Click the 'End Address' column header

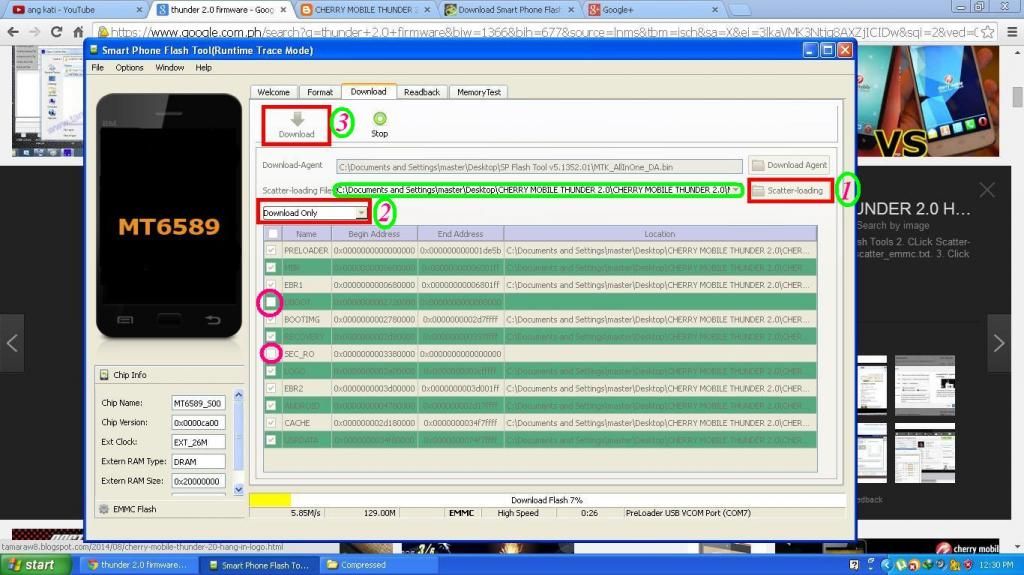pyautogui.click(x=460, y=234)
